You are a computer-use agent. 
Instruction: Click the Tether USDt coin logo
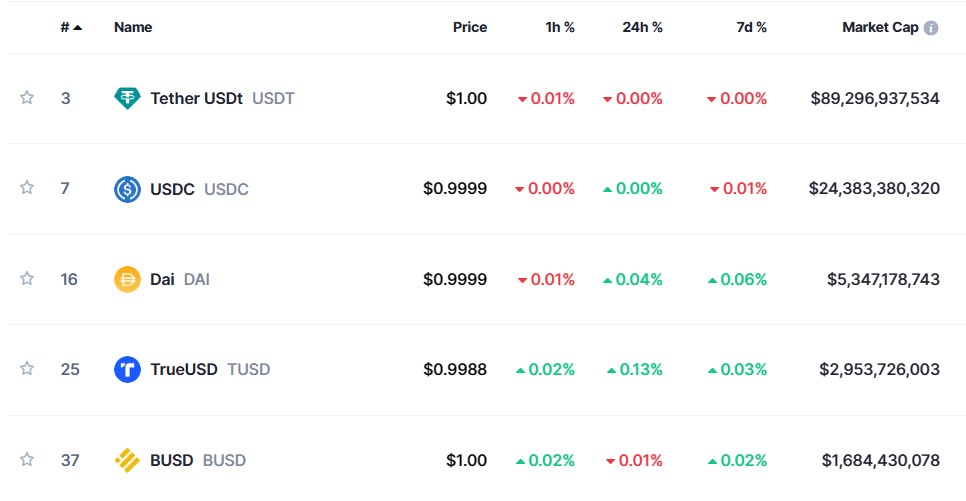click(127, 98)
